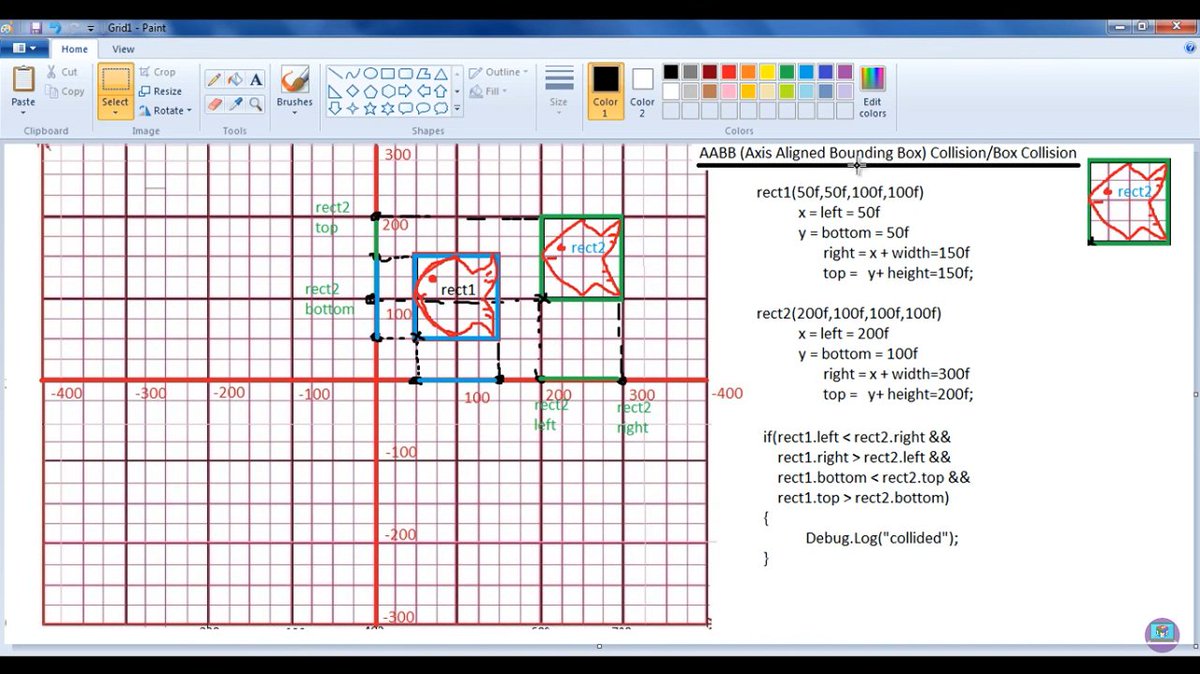This screenshot has width=1200, height=674.
Task: Open Customize Quick Access Toolbar arrow
Action: point(91,27)
